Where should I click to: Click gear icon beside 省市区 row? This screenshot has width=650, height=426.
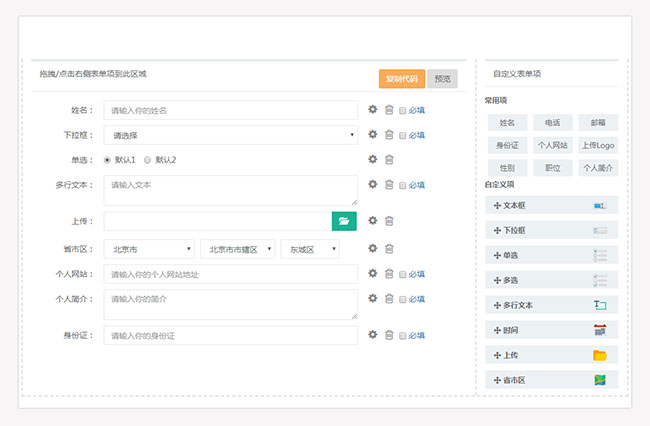[x=373, y=249]
